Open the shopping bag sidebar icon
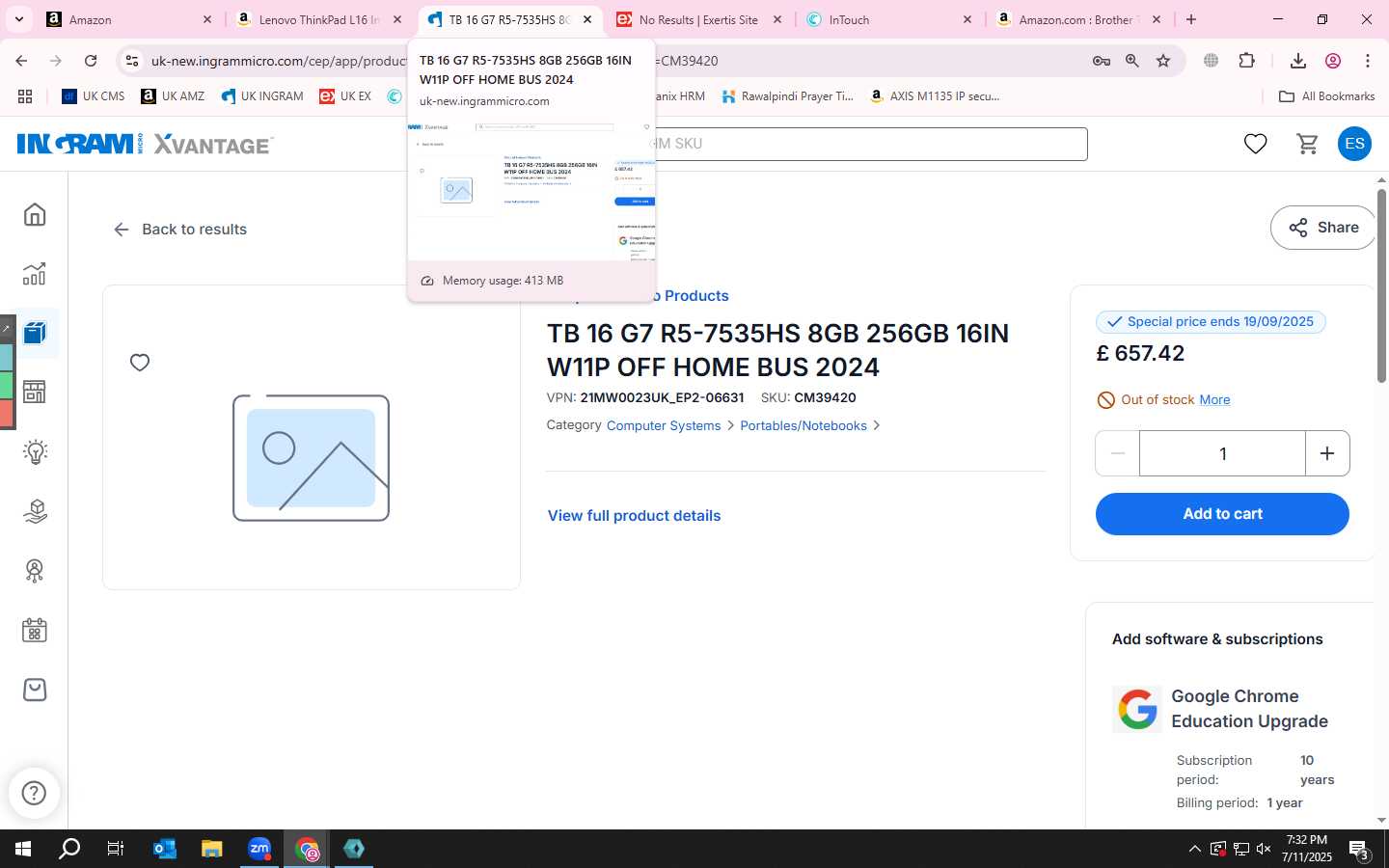The height and width of the screenshot is (868, 1389). (35, 690)
